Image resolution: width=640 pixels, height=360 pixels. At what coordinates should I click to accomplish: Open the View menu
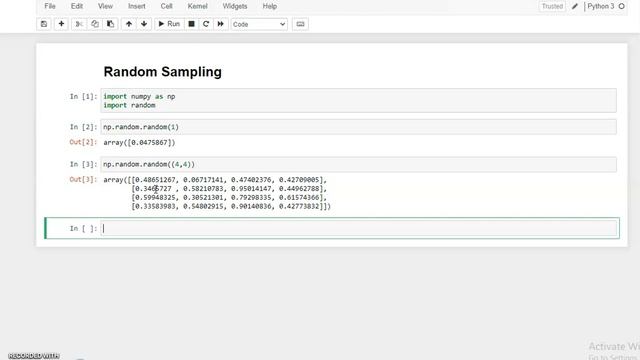tap(105, 6)
